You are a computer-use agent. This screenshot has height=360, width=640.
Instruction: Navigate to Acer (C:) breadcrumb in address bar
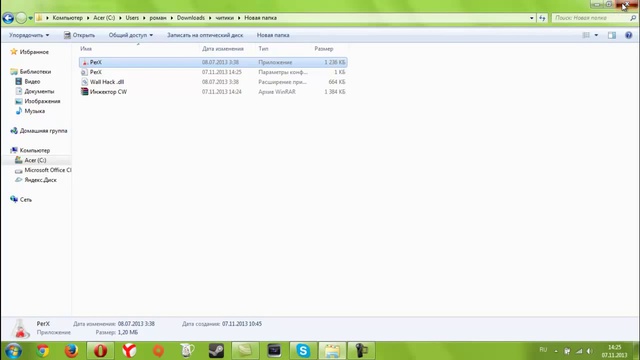(104, 18)
